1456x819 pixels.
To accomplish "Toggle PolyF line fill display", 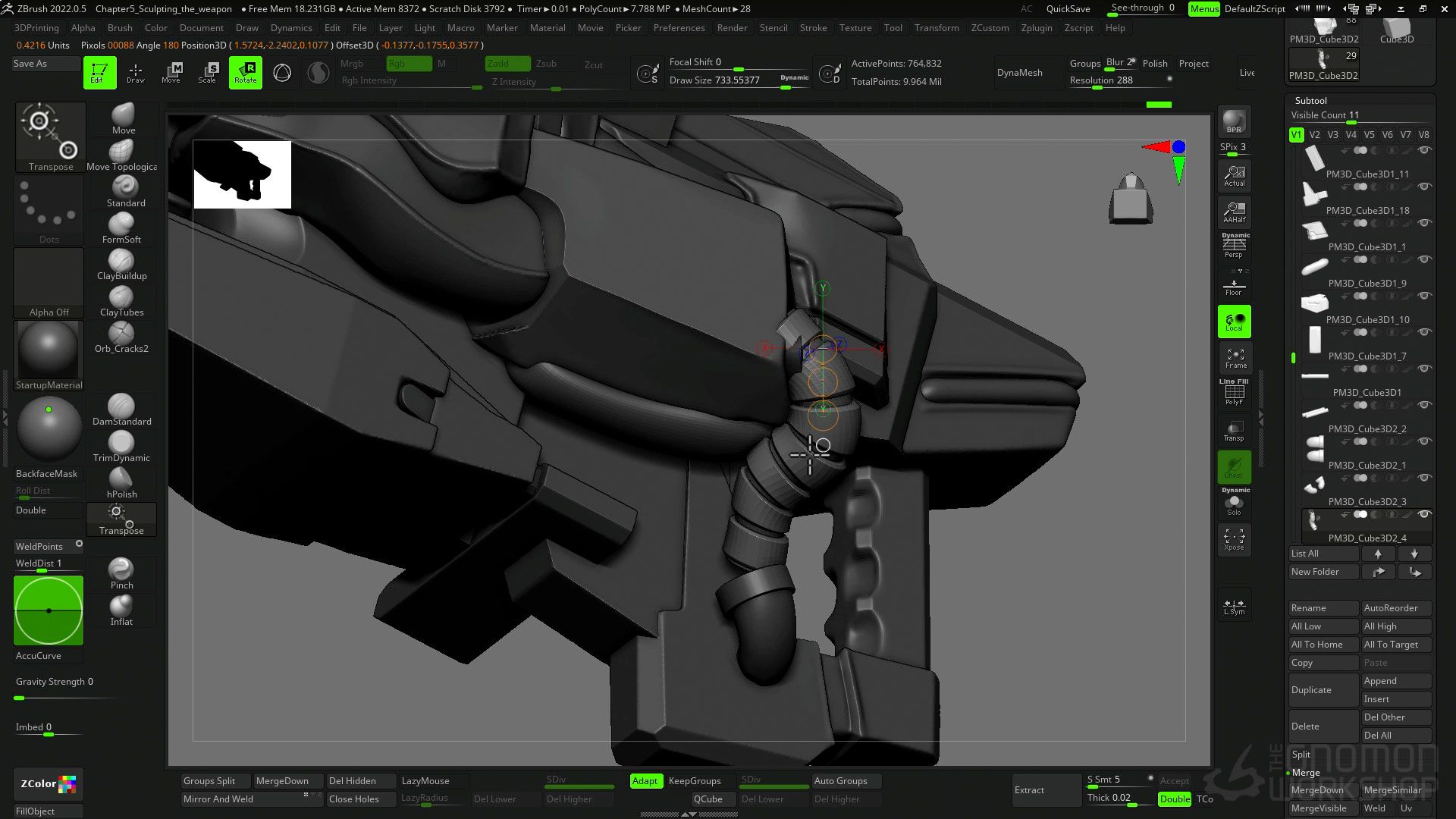I will [1234, 393].
